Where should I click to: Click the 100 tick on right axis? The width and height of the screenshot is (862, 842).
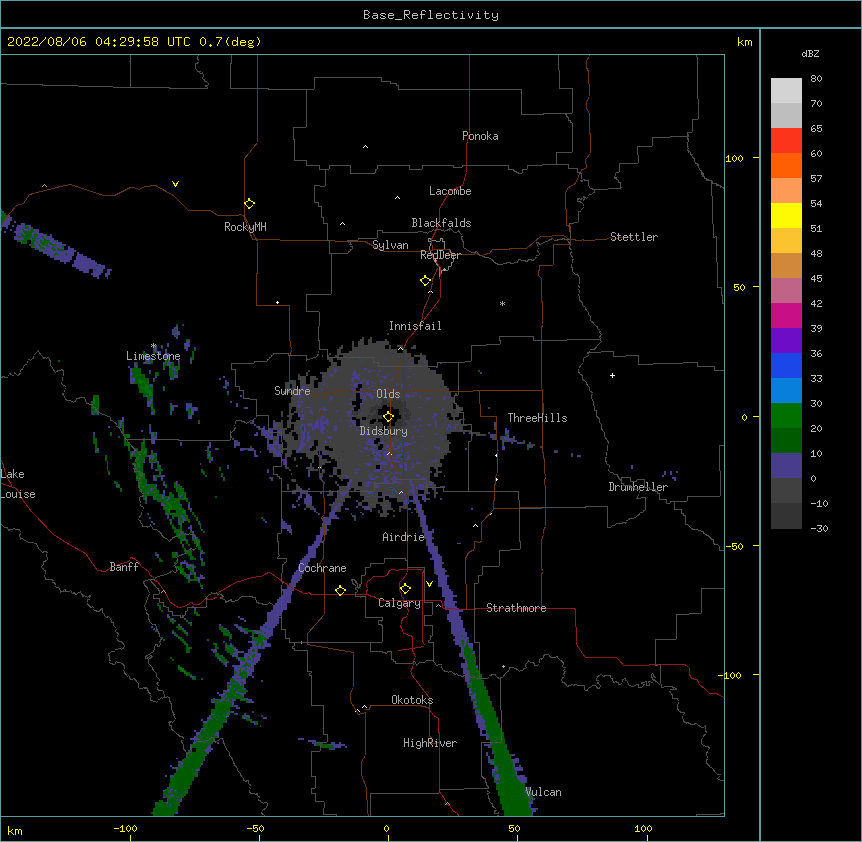pos(734,158)
